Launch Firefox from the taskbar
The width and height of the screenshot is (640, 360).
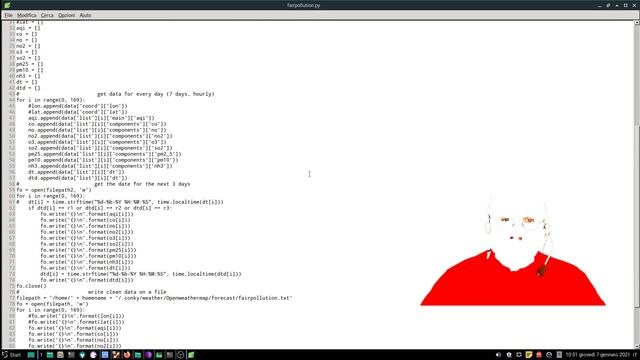coord(127,355)
